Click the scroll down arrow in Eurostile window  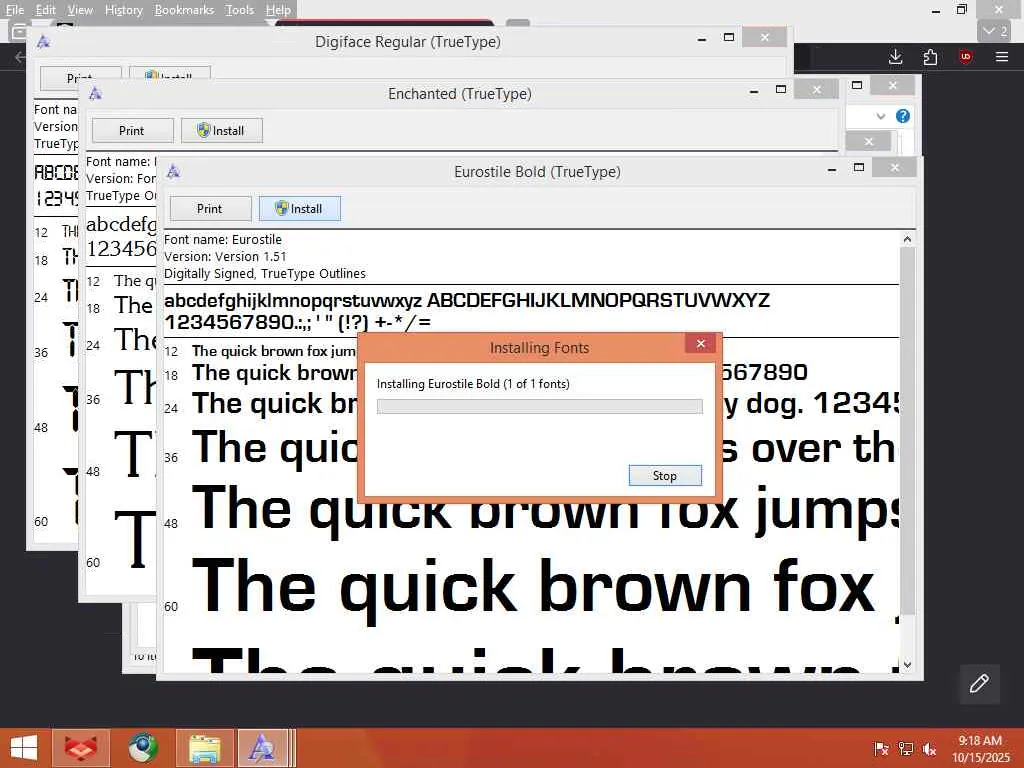coord(907,665)
